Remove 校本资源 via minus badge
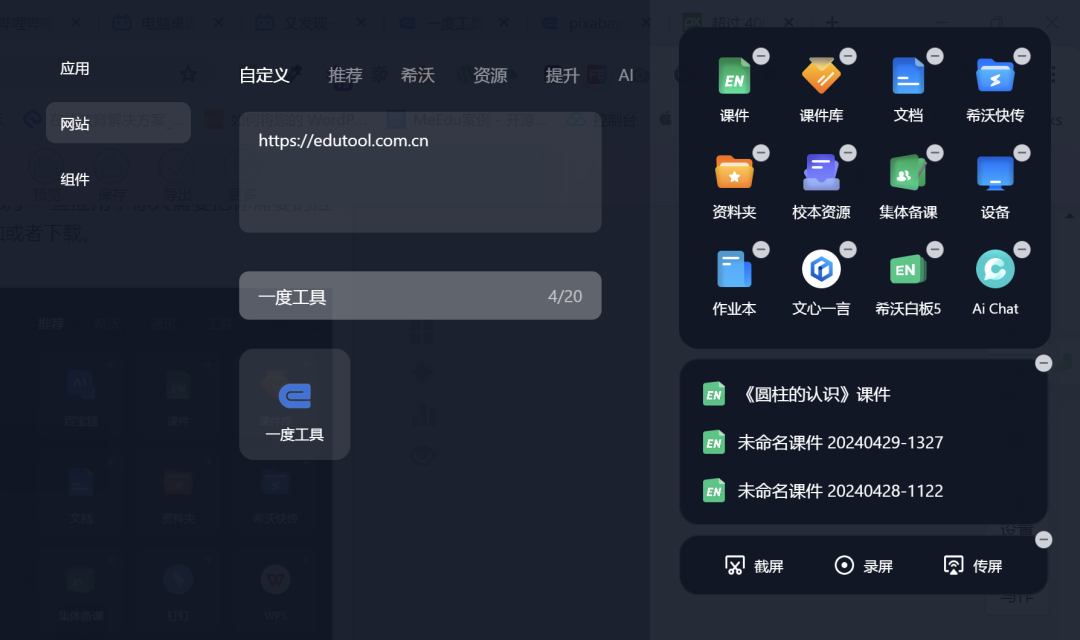Viewport: 1080px width, 640px height. [849, 152]
